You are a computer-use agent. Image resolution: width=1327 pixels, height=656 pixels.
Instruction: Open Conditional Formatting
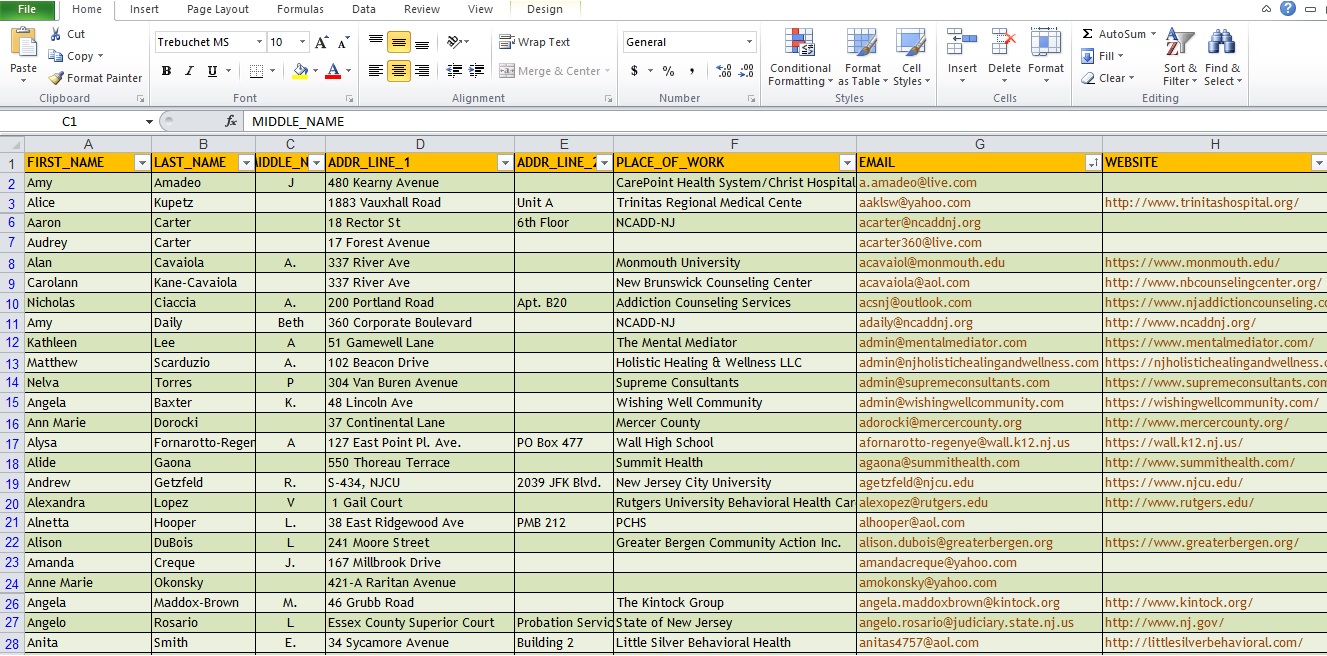coord(800,58)
